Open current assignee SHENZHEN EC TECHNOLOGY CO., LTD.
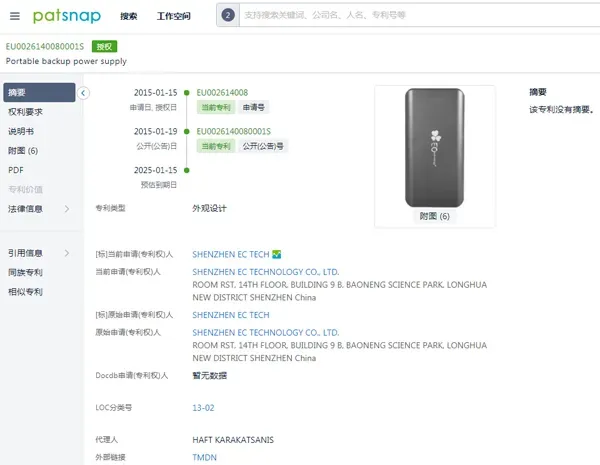This screenshot has height=465, width=600. click(x=266, y=272)
